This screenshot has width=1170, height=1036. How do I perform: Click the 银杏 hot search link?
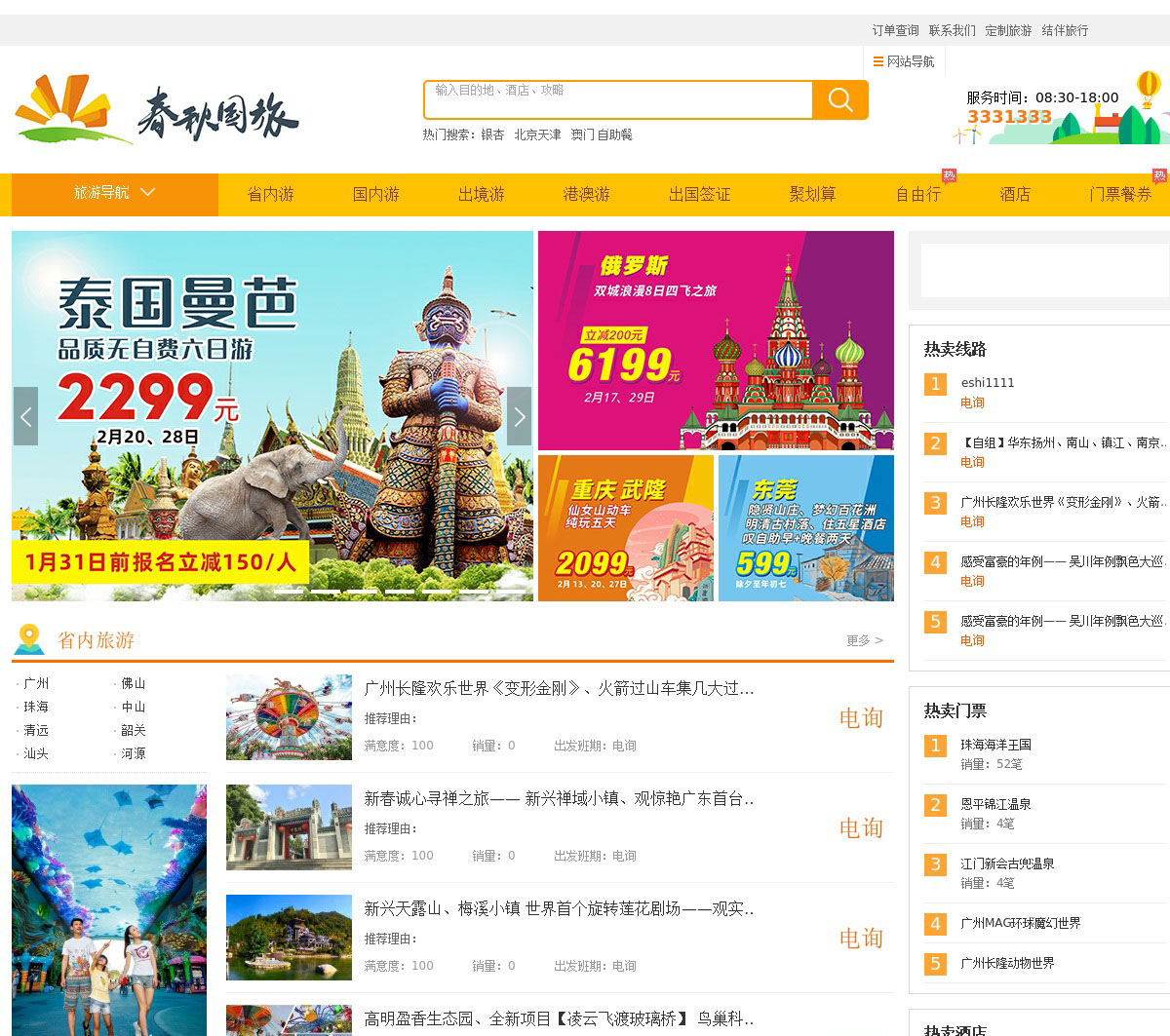pos(492,134)
